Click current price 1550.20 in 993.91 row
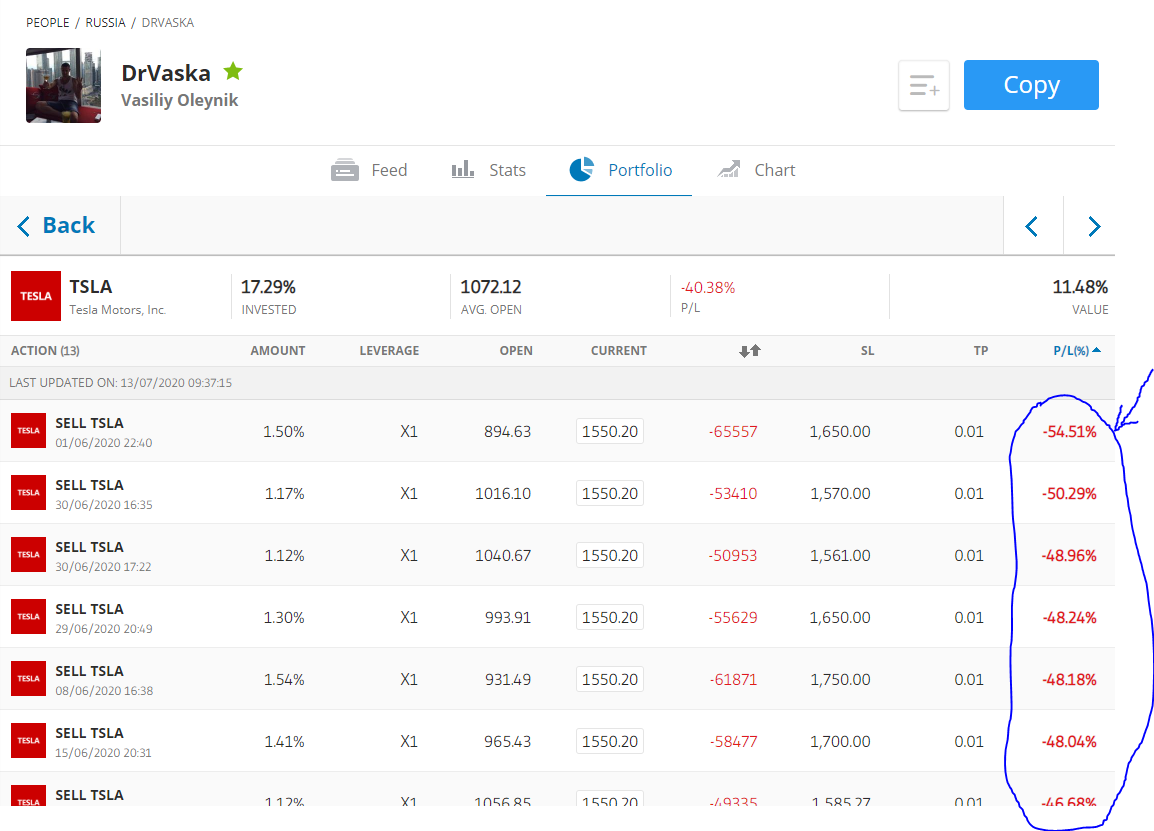Viewport: 1154px width, 831px height. click(x=609, y=618)
